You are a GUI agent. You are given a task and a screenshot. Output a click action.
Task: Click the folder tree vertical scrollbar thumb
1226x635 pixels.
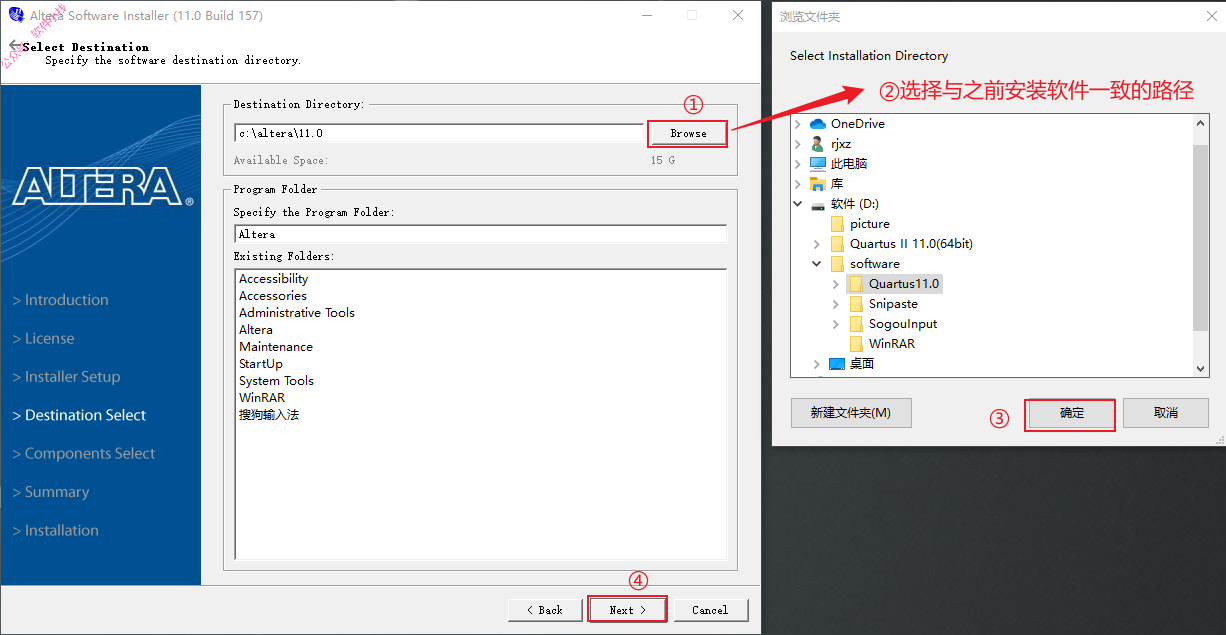[1201, 237]
